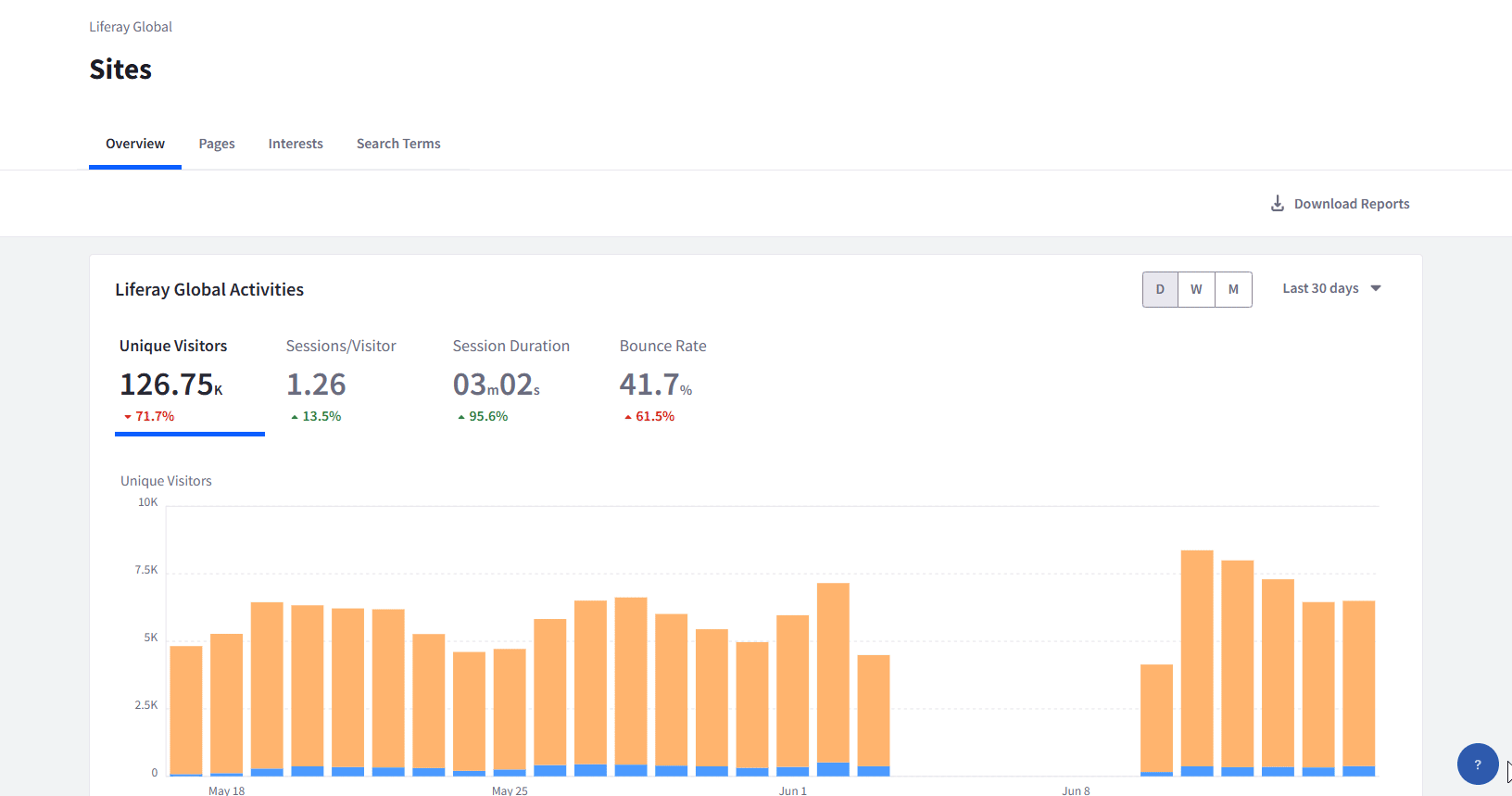This screenshot has height=796, width=1512.
Task: Open the Interests tab
Action: (x=296, y=144)
